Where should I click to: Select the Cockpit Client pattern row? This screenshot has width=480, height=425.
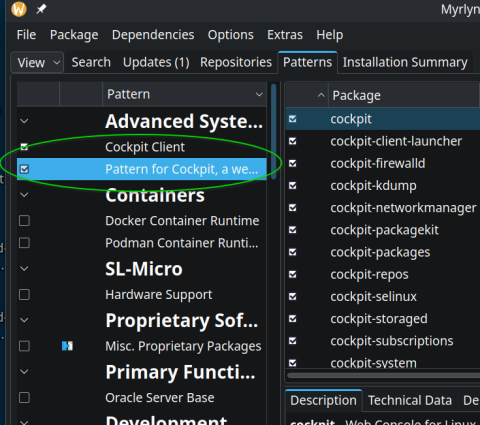point(142,147)
